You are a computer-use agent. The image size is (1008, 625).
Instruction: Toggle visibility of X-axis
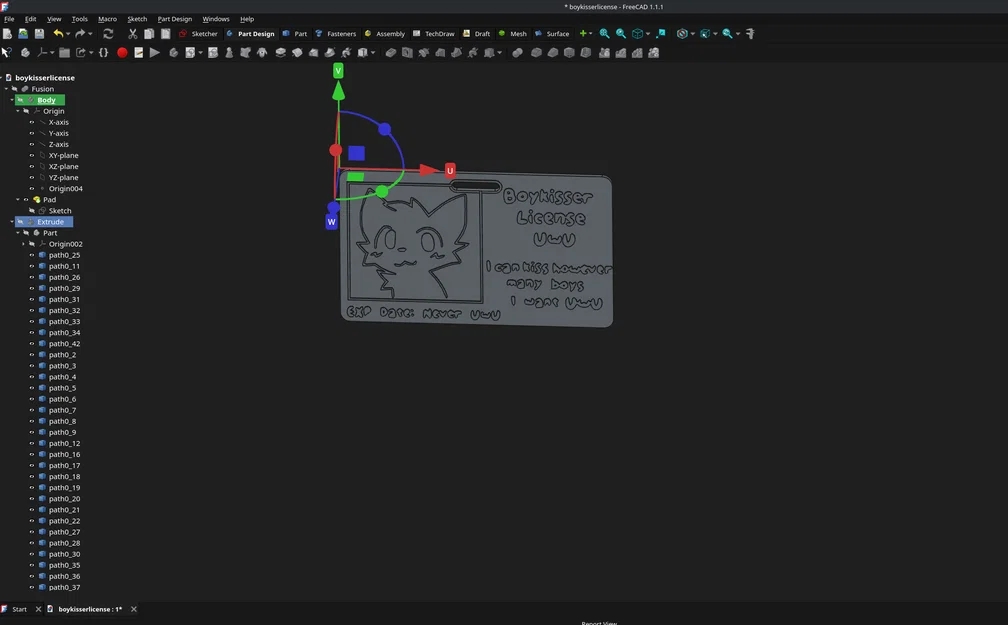tap(32, 122)
